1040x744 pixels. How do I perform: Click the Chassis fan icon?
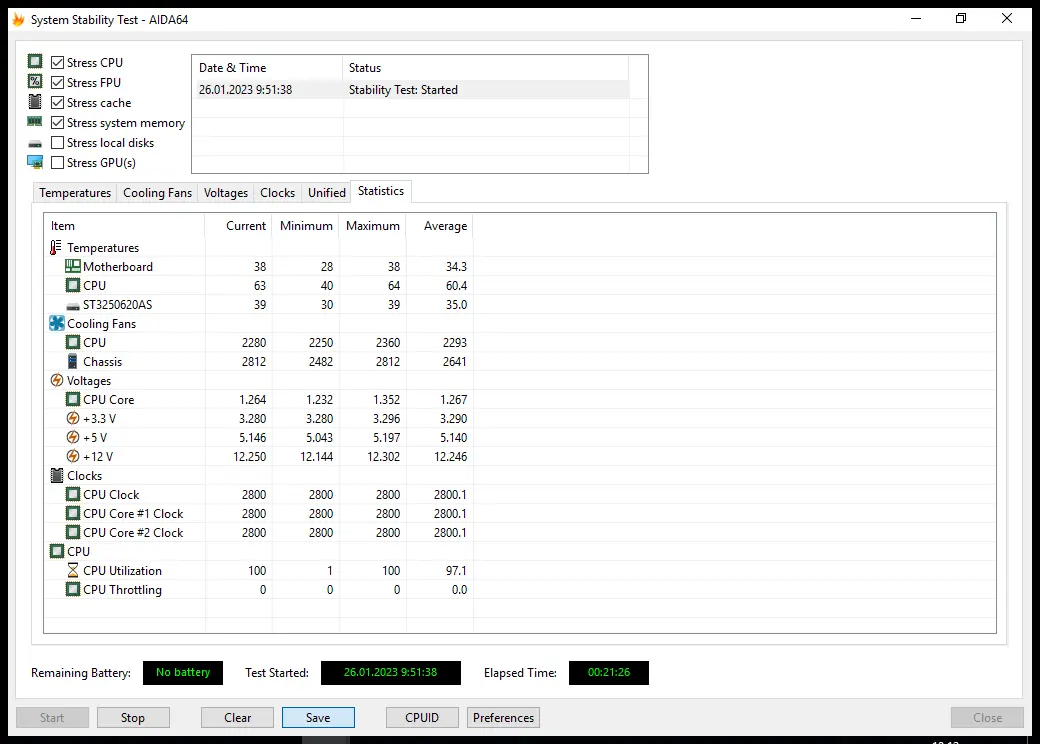(x=73, y=362)
